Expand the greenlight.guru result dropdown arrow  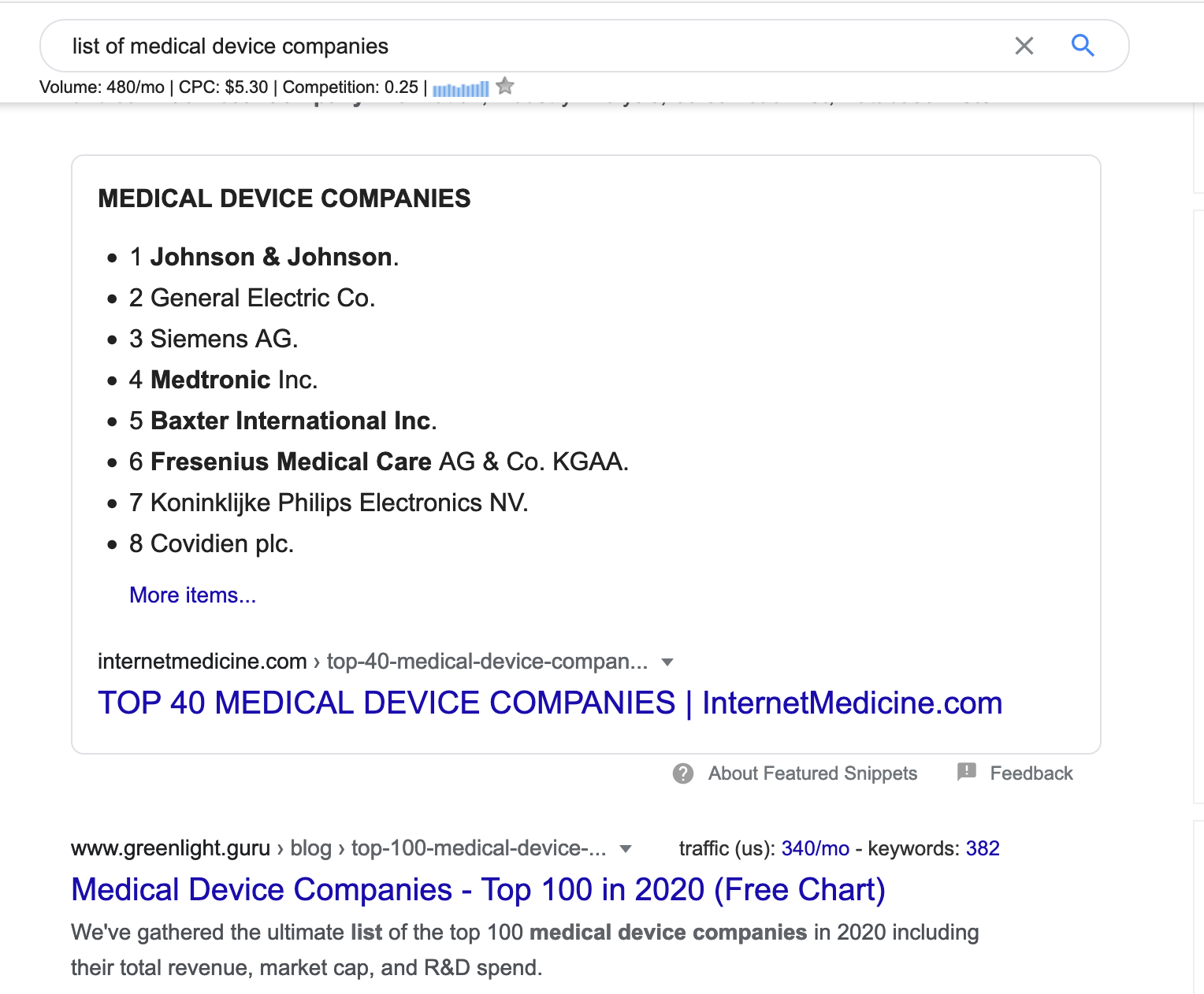626,848
